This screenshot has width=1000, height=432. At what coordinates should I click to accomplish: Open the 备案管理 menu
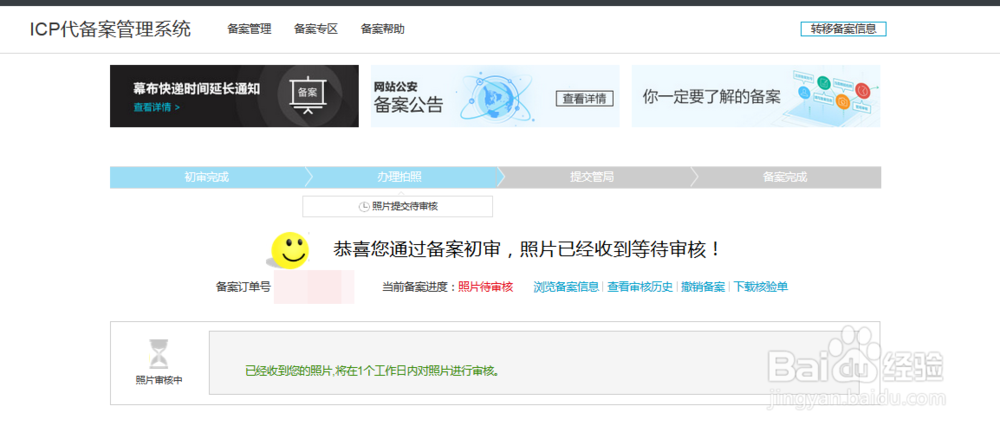click(x=249, y=29)
